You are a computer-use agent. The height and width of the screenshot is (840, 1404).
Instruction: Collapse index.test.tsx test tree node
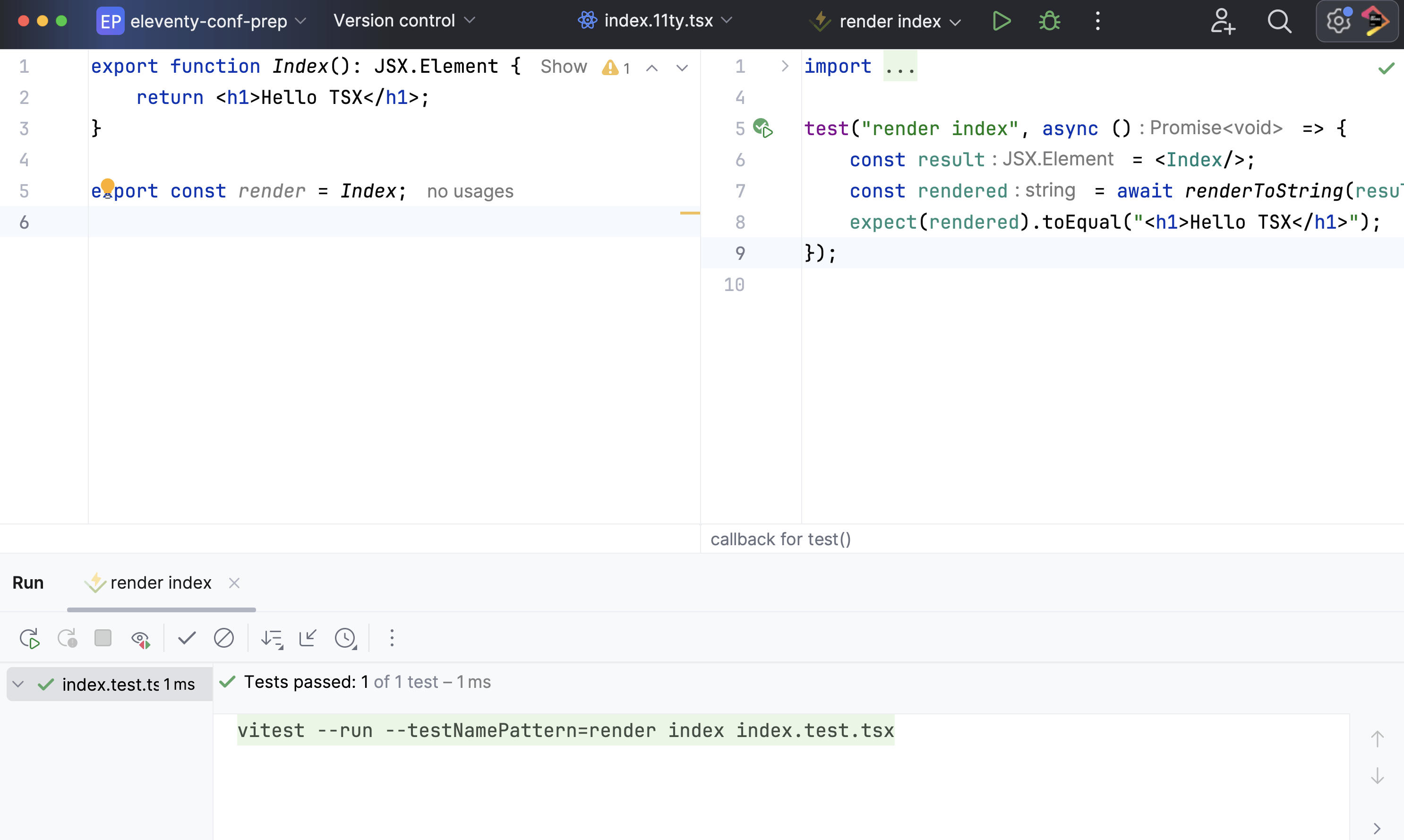18,685
